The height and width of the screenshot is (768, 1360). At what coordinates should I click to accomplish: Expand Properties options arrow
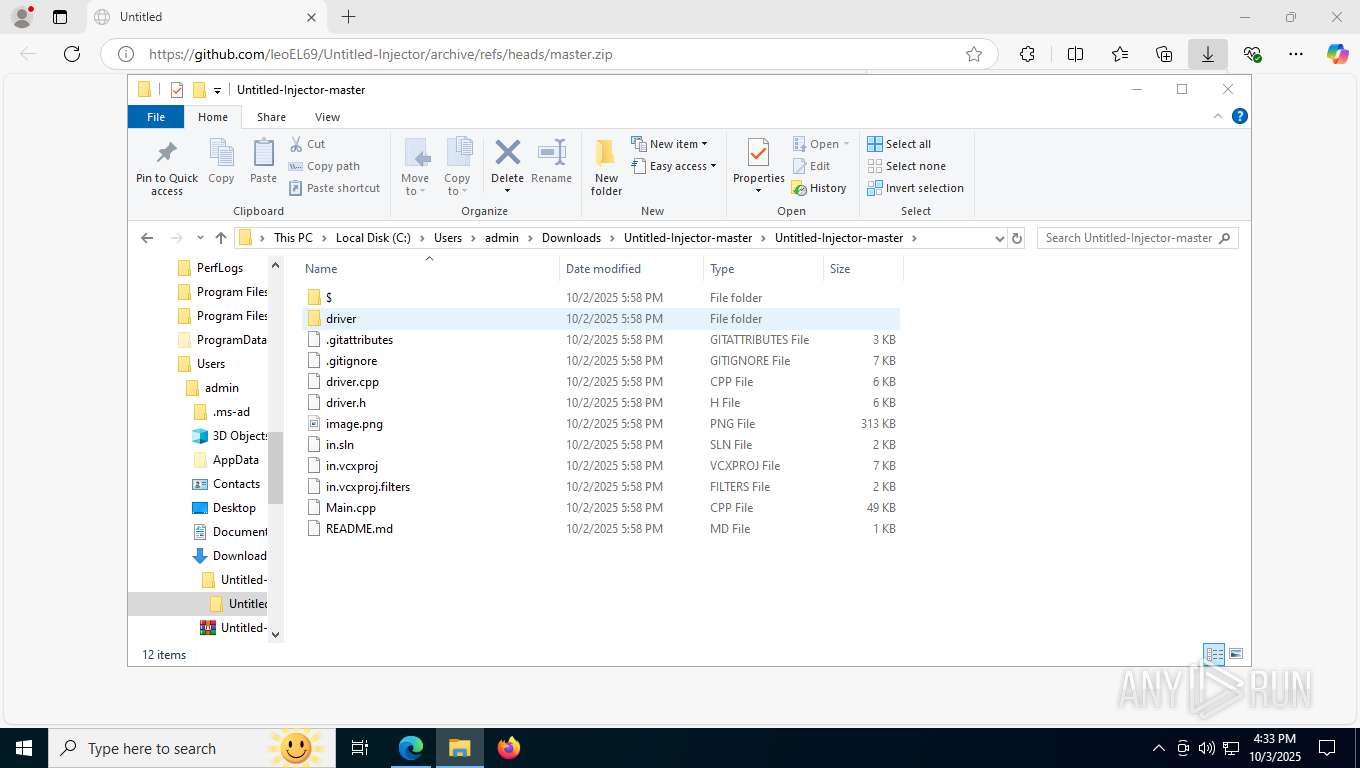(x=758, y=191)
